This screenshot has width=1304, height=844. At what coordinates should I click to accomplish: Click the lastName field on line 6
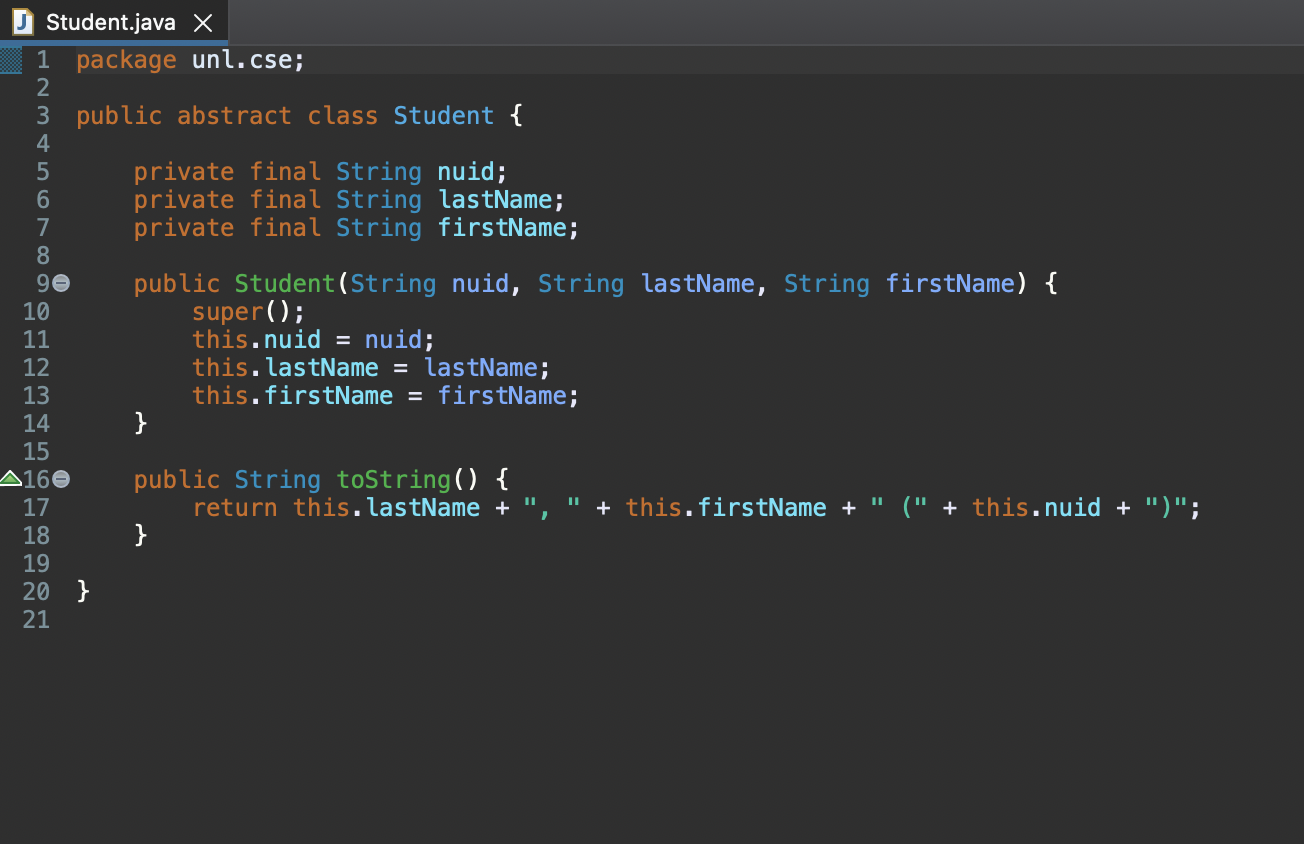point(494,199)
